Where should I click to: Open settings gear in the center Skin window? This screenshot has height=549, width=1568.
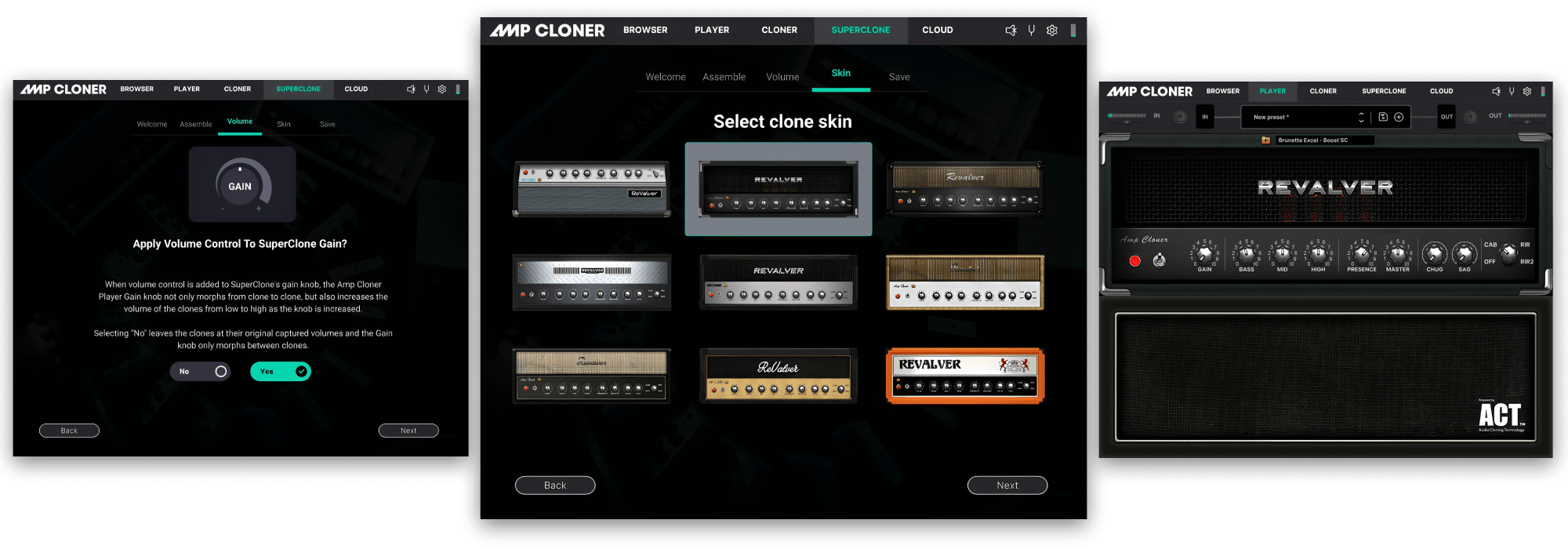(1052, 31)
